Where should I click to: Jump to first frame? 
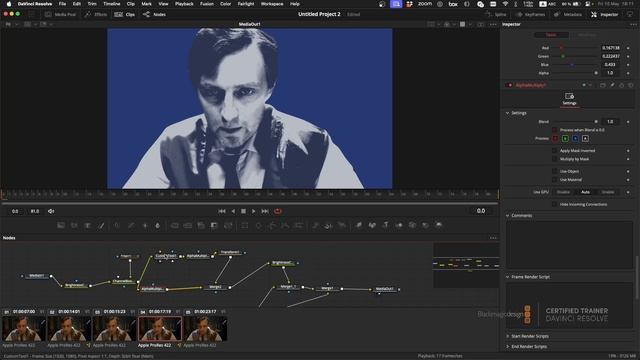pyautogui.click(x=222, y=211)
